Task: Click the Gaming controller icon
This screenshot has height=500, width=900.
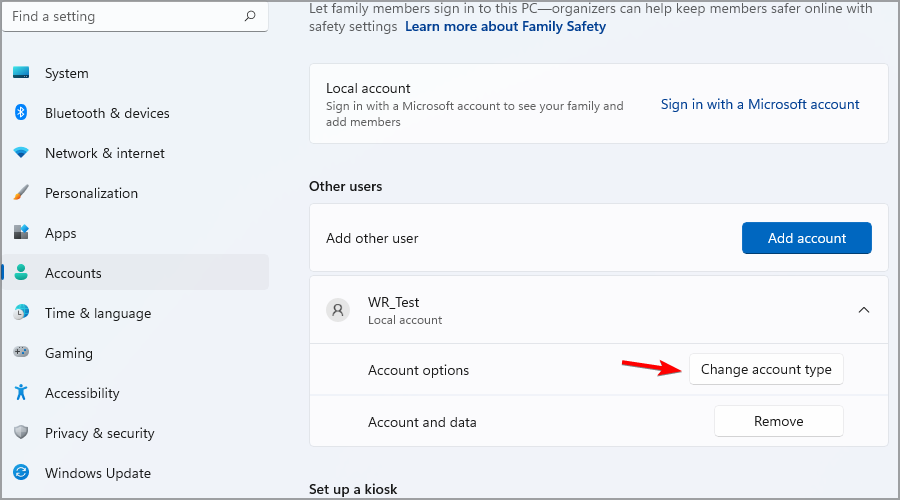Action: click(21, 353)
